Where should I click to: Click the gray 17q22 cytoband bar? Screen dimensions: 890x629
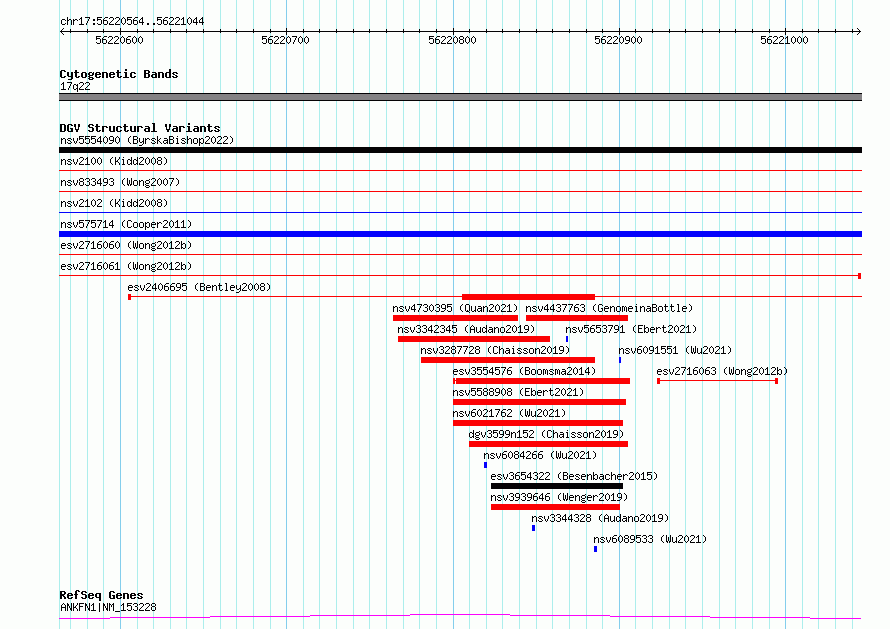tap(460, 97)
